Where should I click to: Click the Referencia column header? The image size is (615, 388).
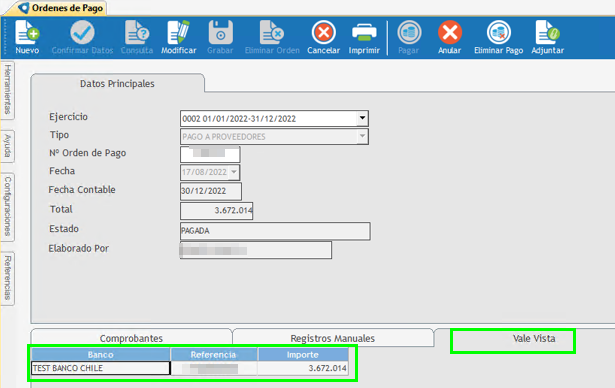(x=214, y=355)
